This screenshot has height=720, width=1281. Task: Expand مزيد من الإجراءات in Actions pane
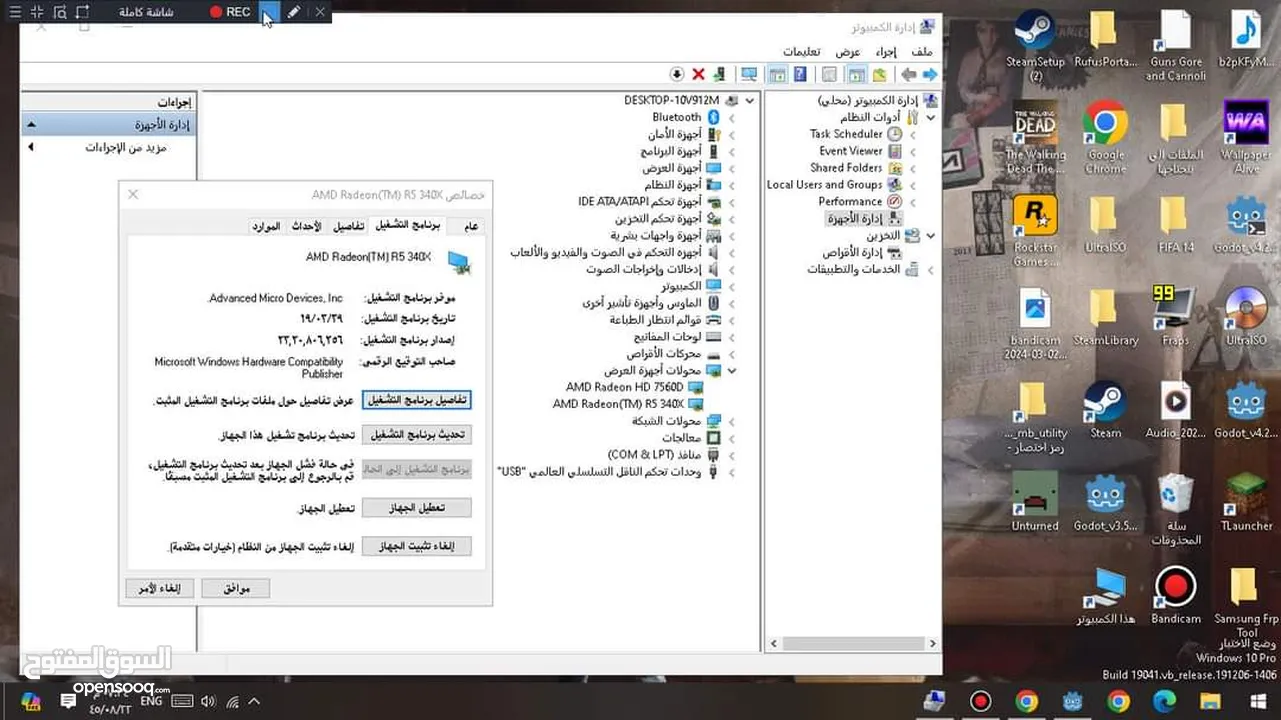click(x=30, y=148)
